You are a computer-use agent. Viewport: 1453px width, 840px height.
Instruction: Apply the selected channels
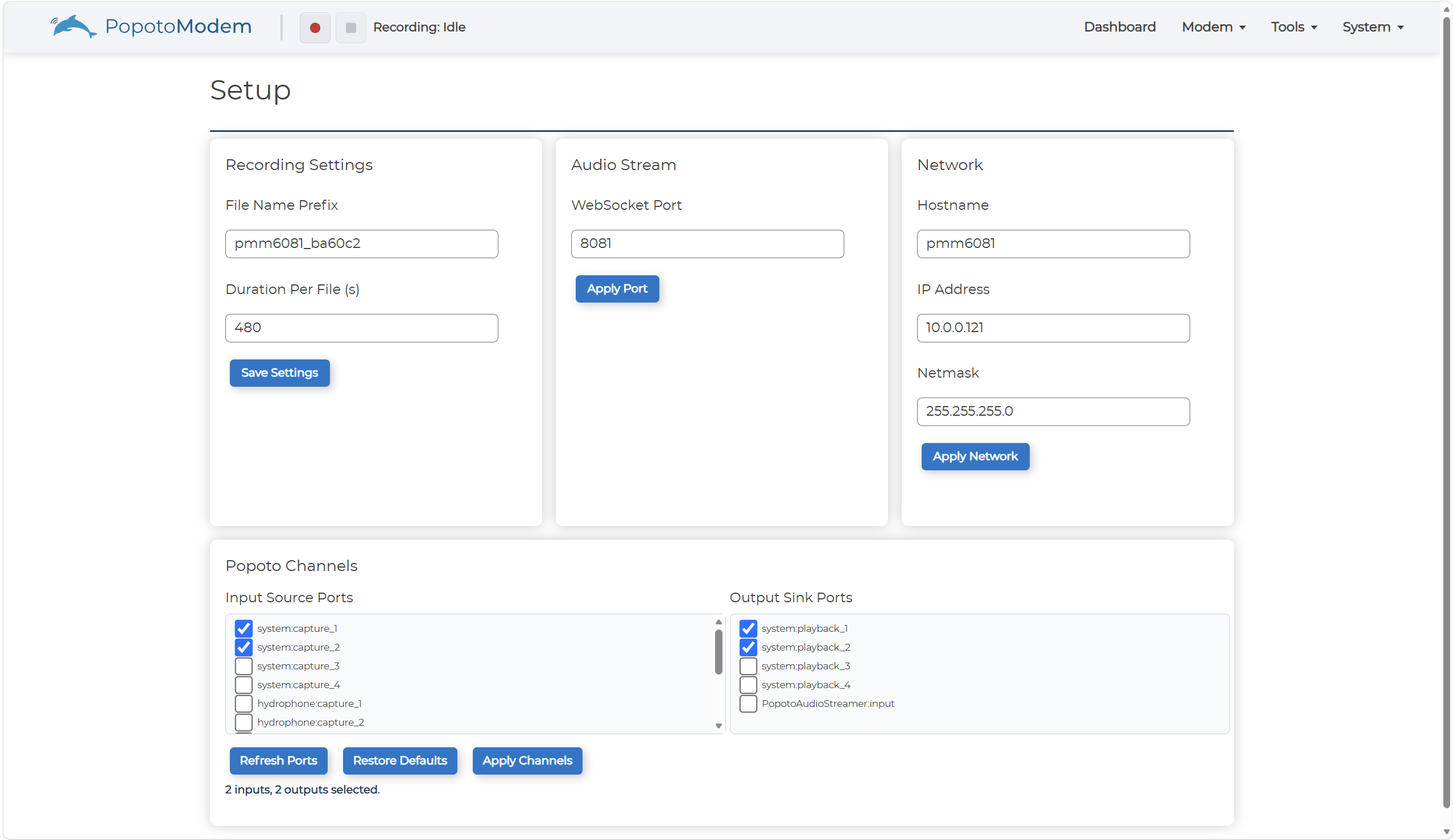pyautogui.click(x=527, y=760)
